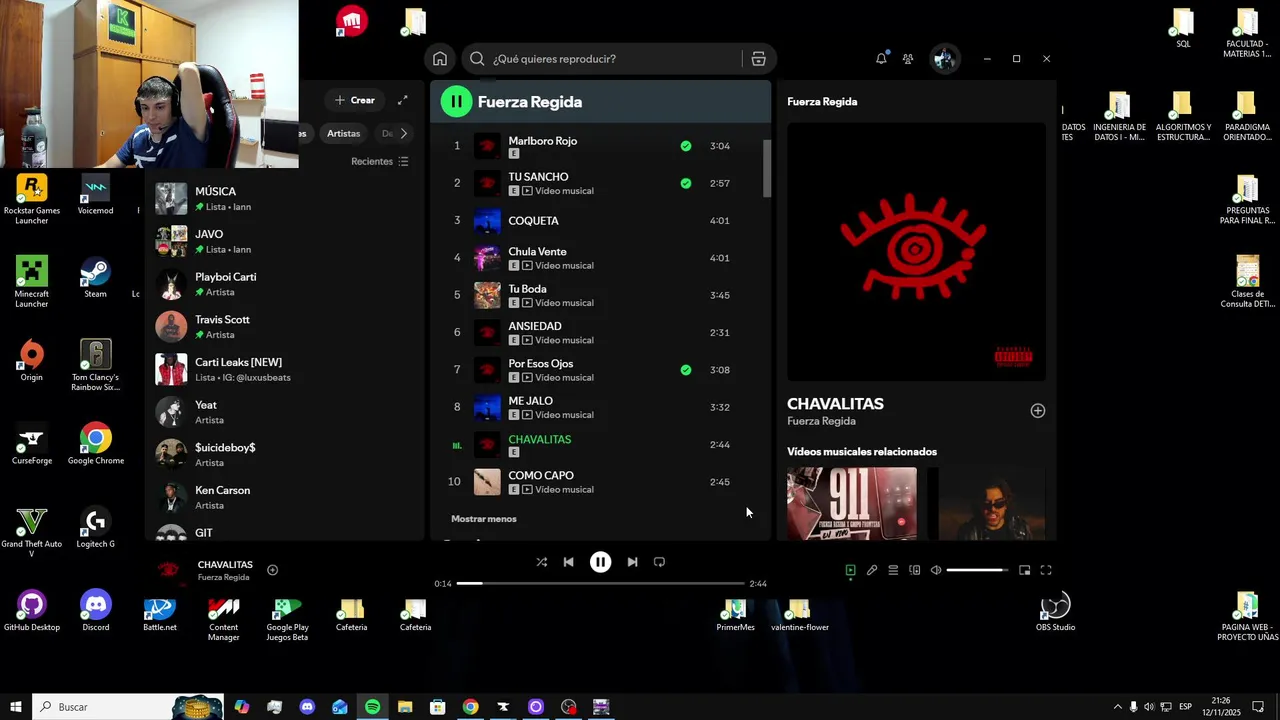Click the Spotify icon in the taskbar
1280x720 pixels.
coord(372,707)
